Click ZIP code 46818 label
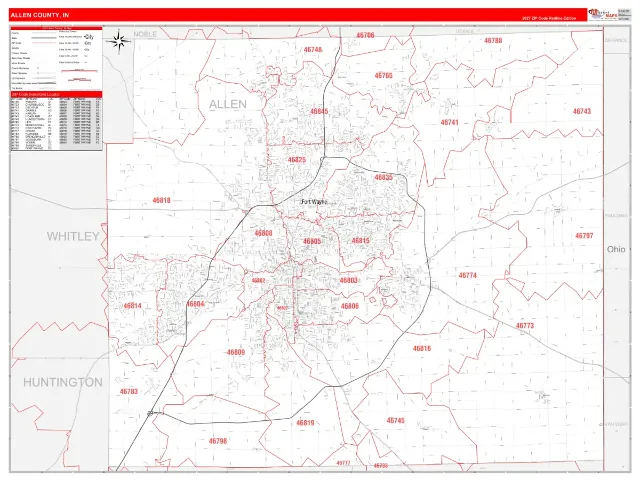Image resolution: width=640 pixels, height=480 pixels. 162,200
